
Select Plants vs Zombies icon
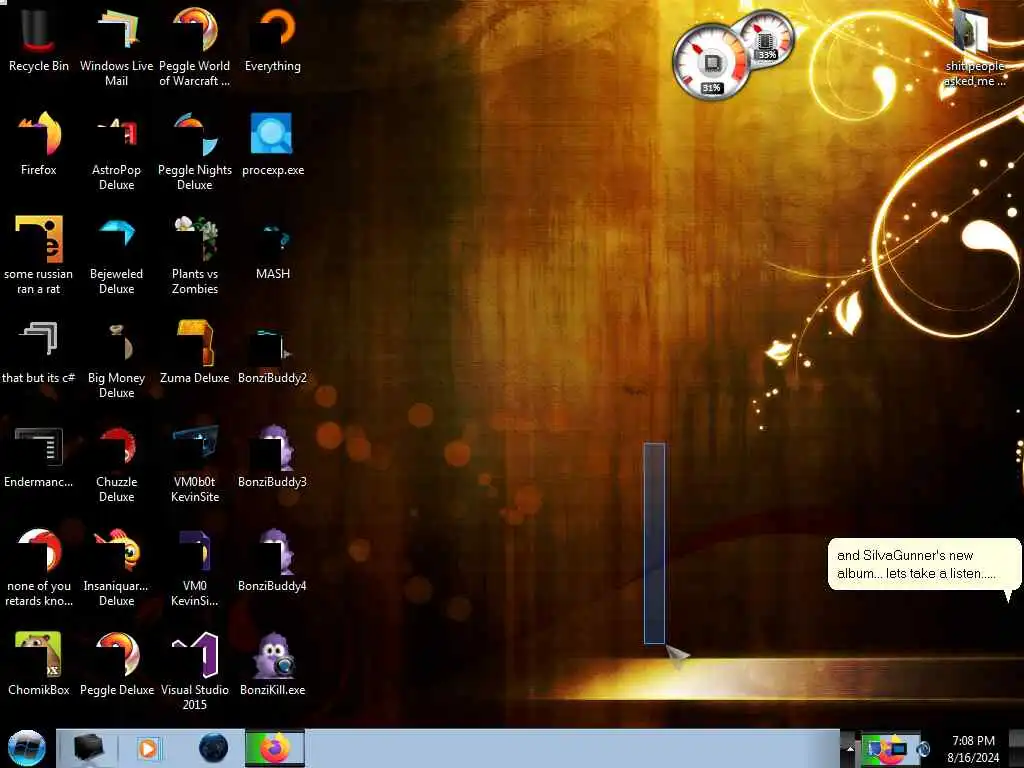[x=195, y=255]
